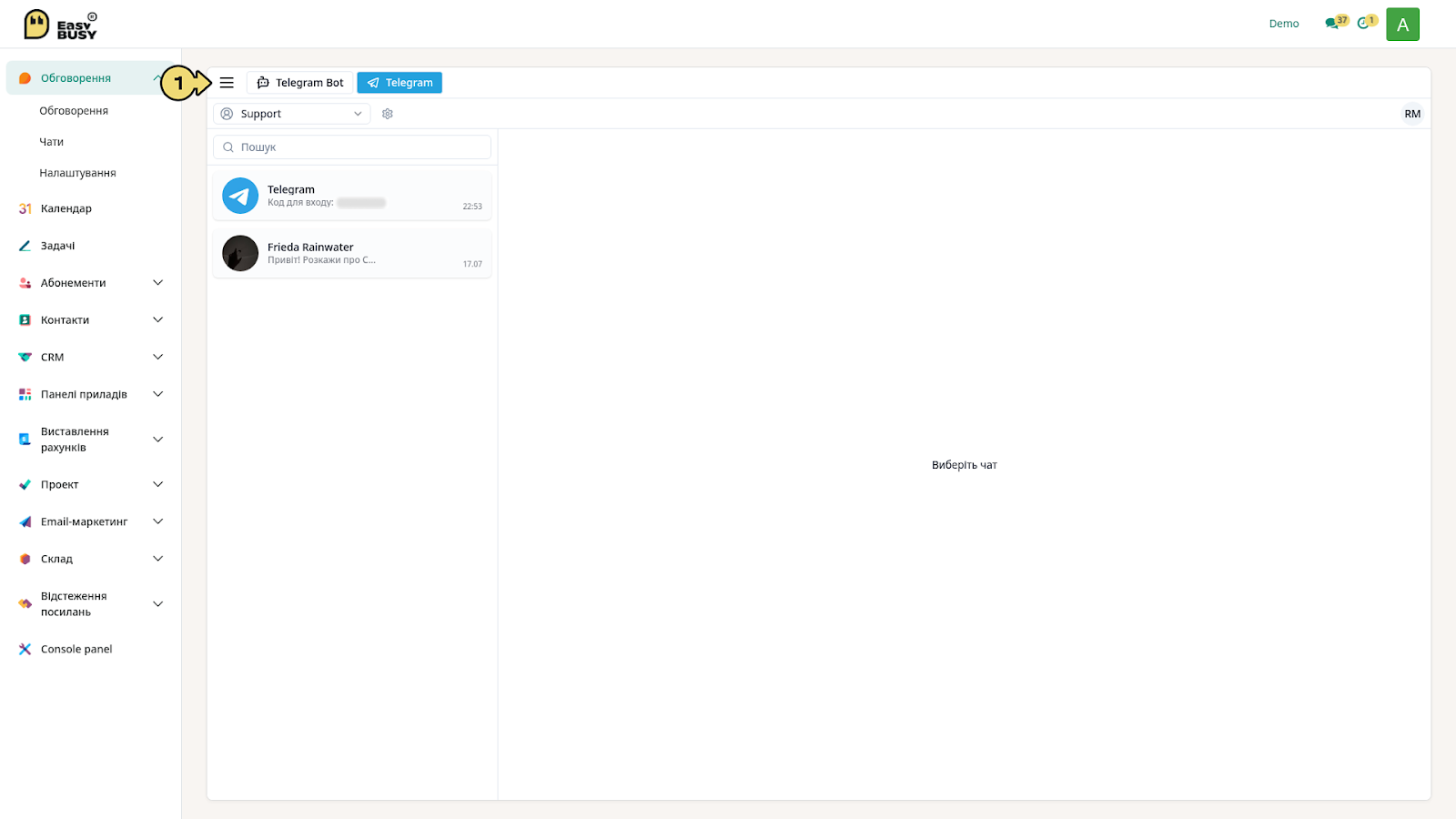
Task: Click the Виставлення рахунків icon
Action: 25,440
